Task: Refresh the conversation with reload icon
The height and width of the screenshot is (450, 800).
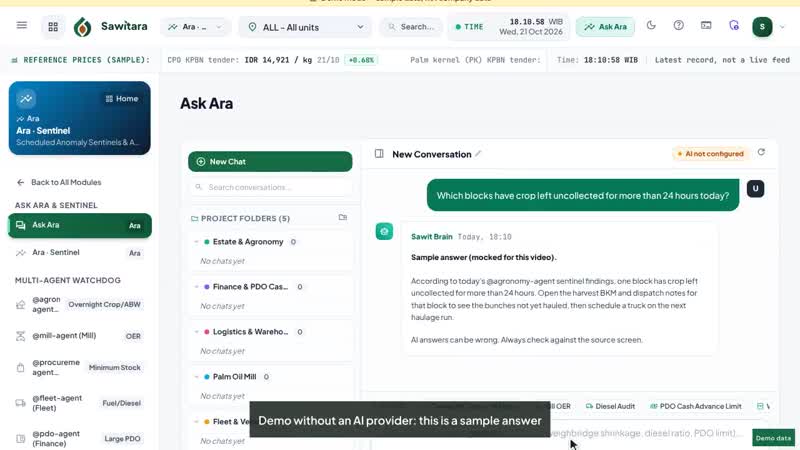Action: click(x=761, y=152)
